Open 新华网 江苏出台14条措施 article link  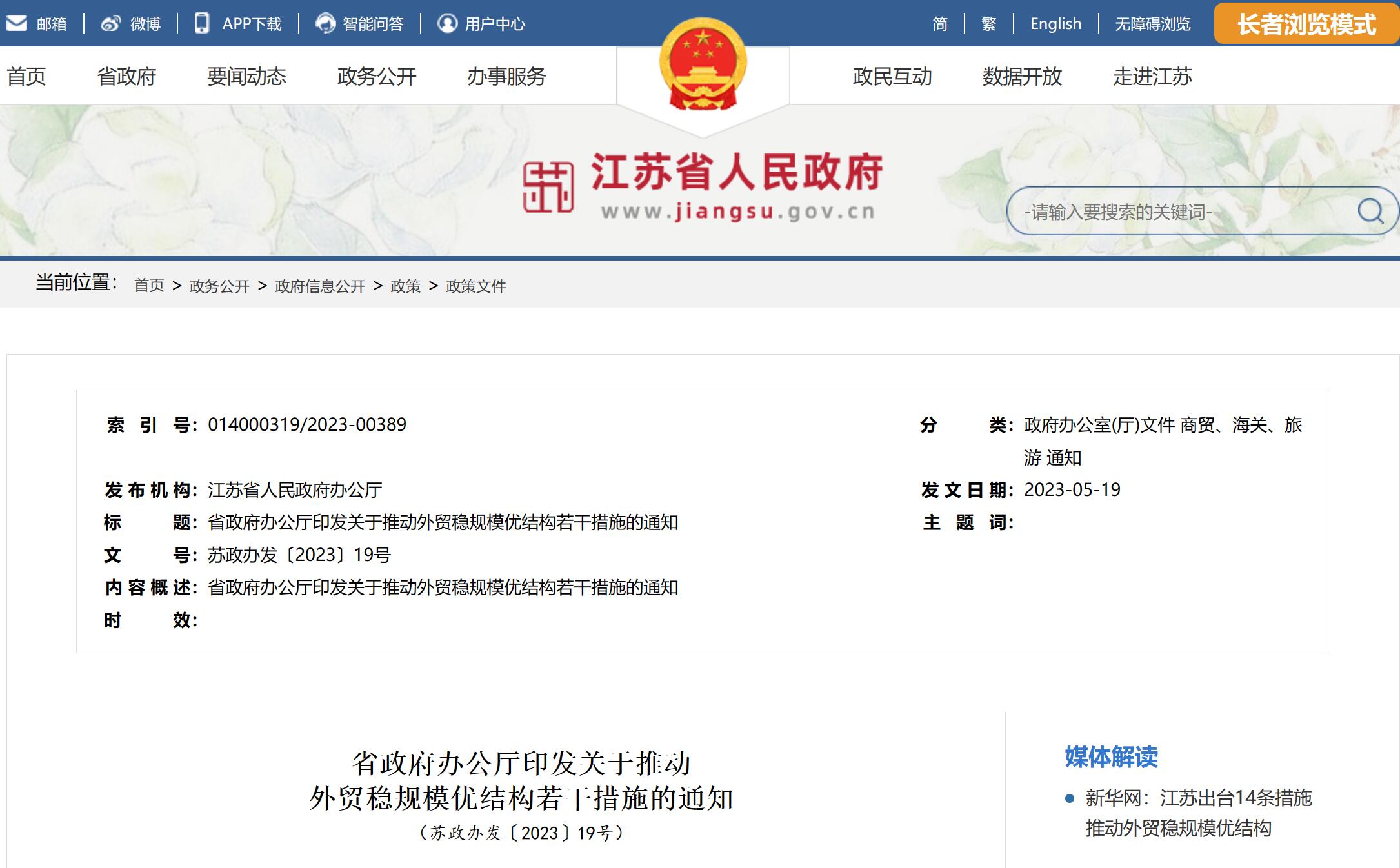click(x=1198, y=813)
